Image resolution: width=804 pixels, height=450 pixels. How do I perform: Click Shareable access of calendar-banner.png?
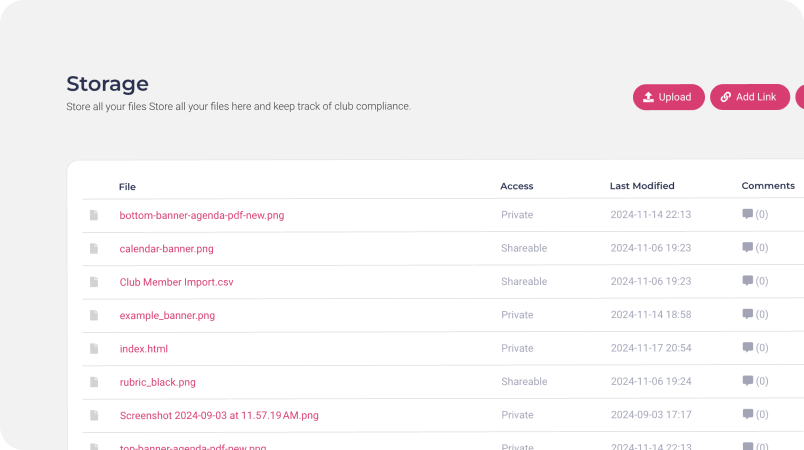[x=524, y=248]
